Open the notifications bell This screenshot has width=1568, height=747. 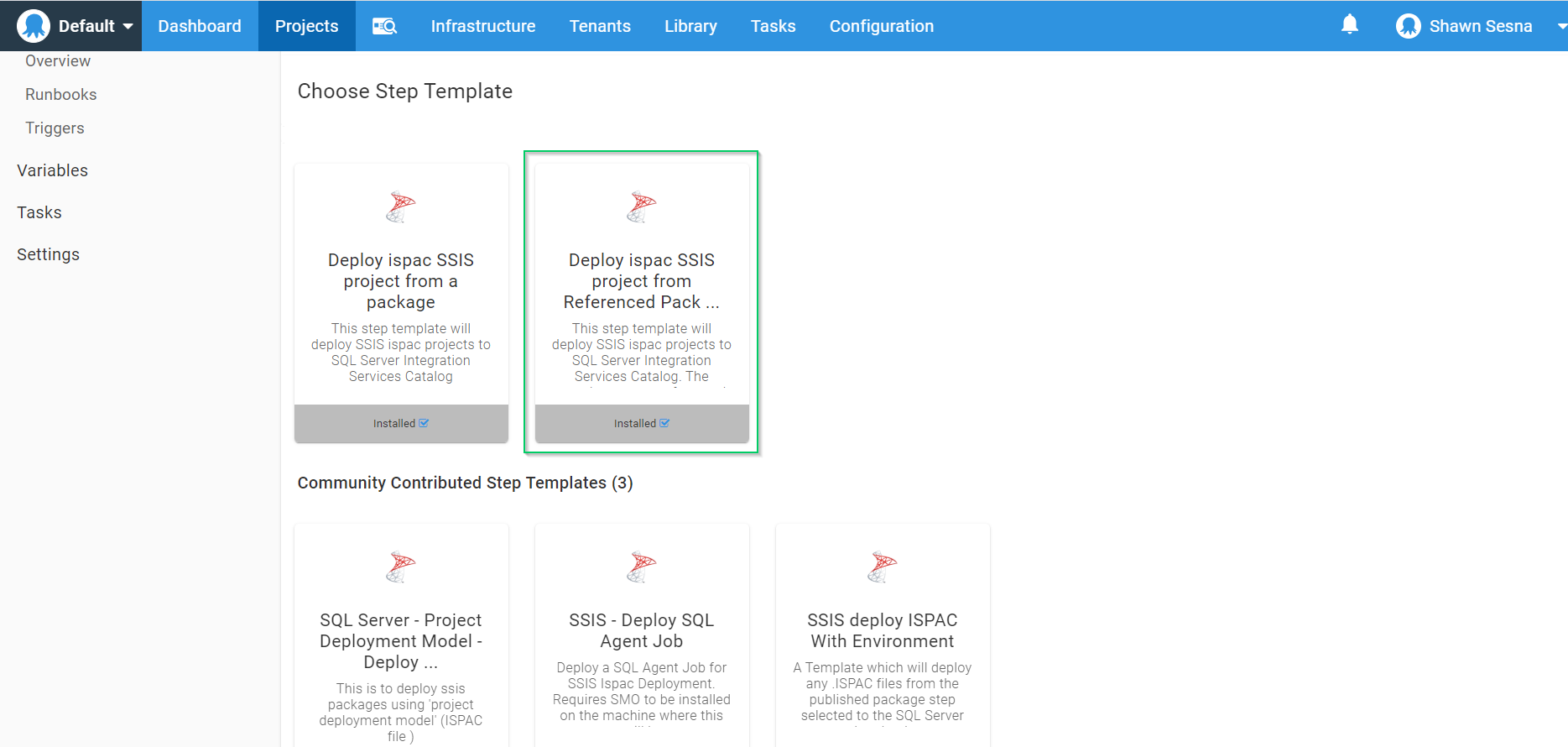[x=1349, y=25]
